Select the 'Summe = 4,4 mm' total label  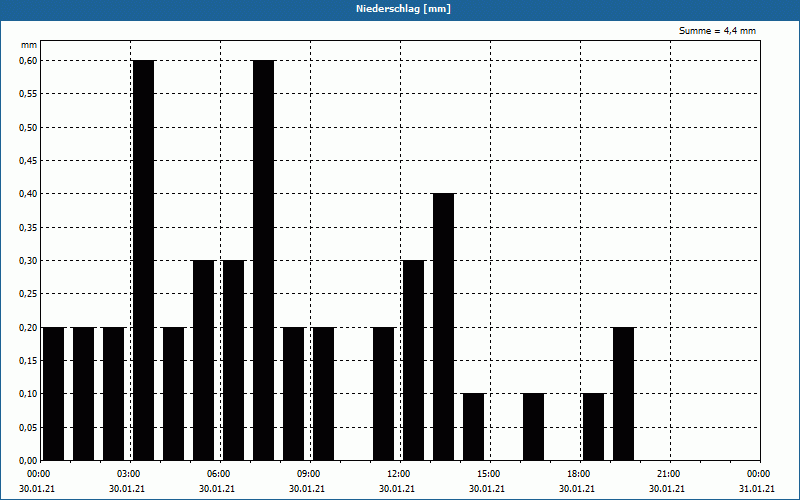717,31
